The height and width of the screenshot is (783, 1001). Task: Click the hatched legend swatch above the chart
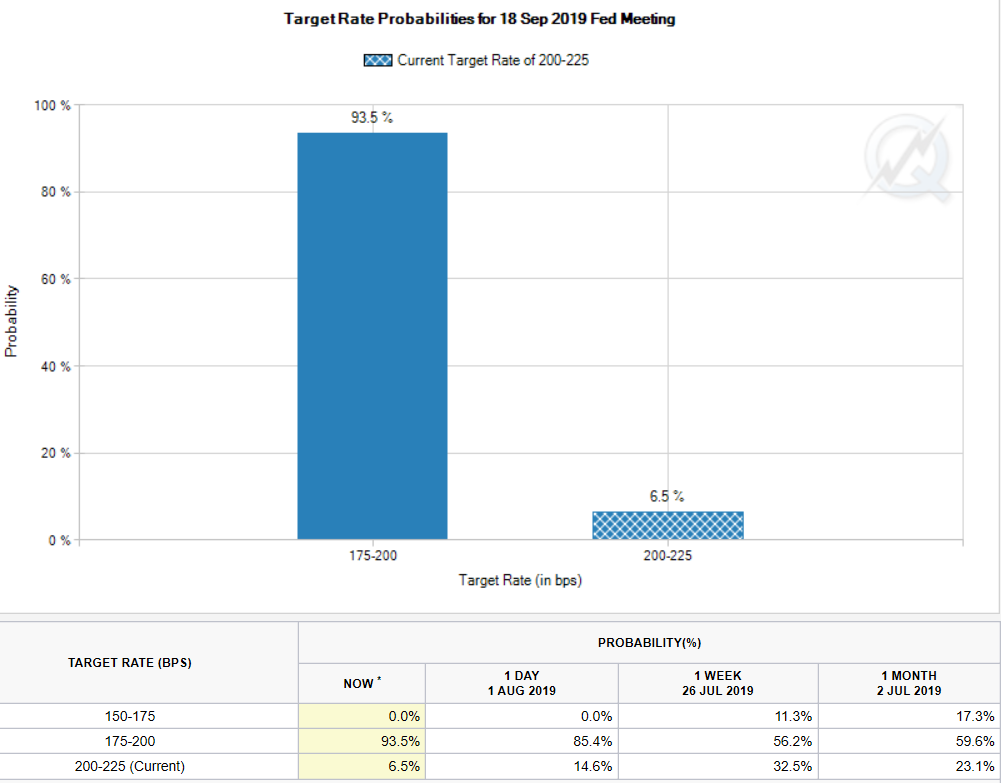pos(378,60)
